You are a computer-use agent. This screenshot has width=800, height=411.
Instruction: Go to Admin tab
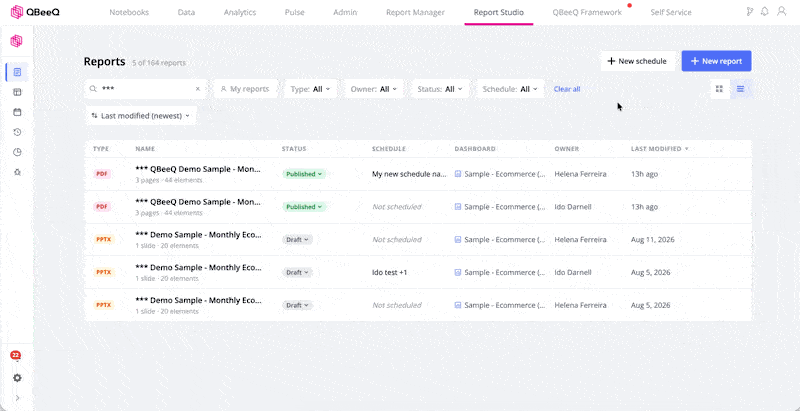(x=345, y=12)
